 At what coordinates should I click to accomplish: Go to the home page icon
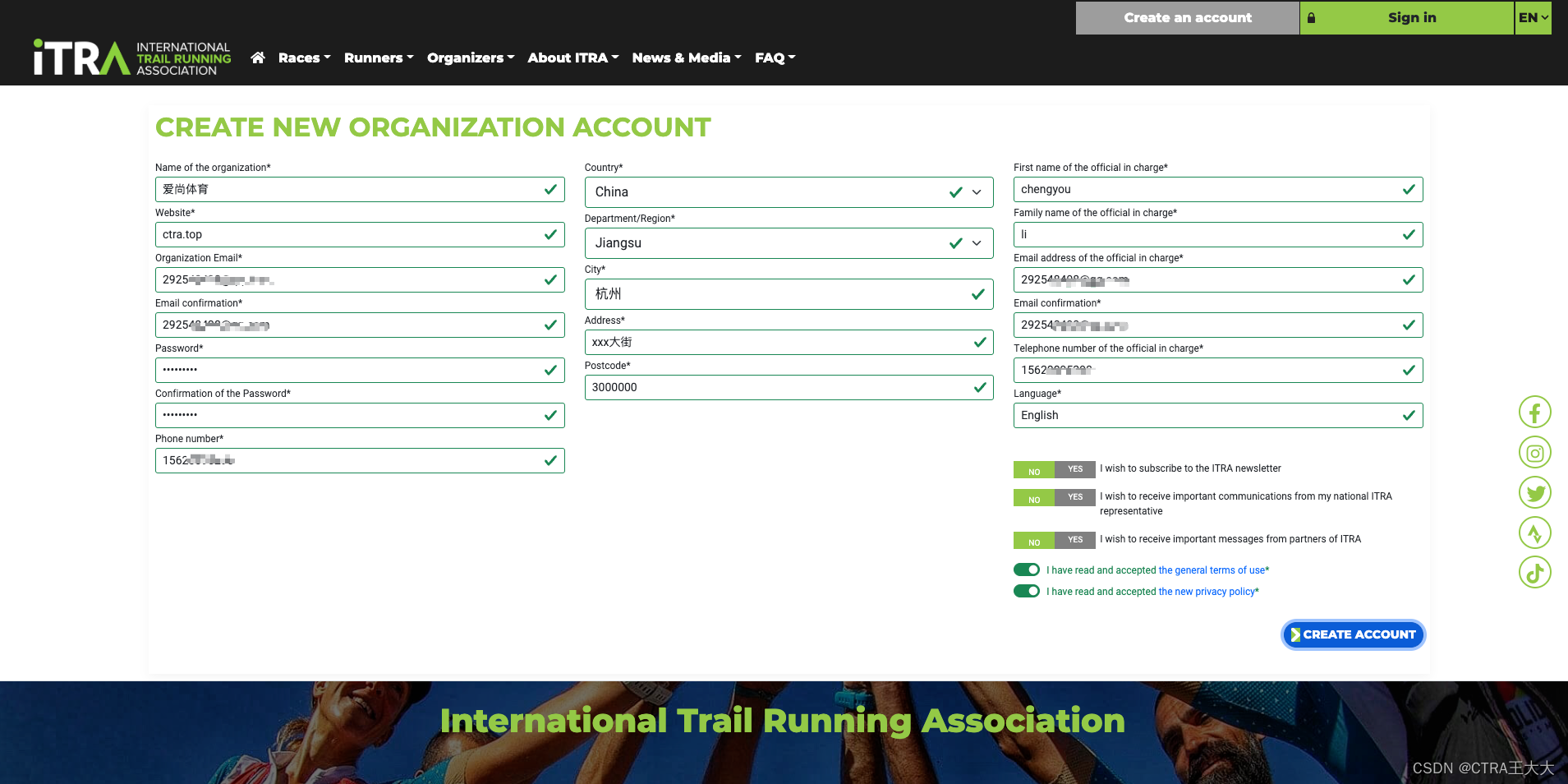[258, 58]
